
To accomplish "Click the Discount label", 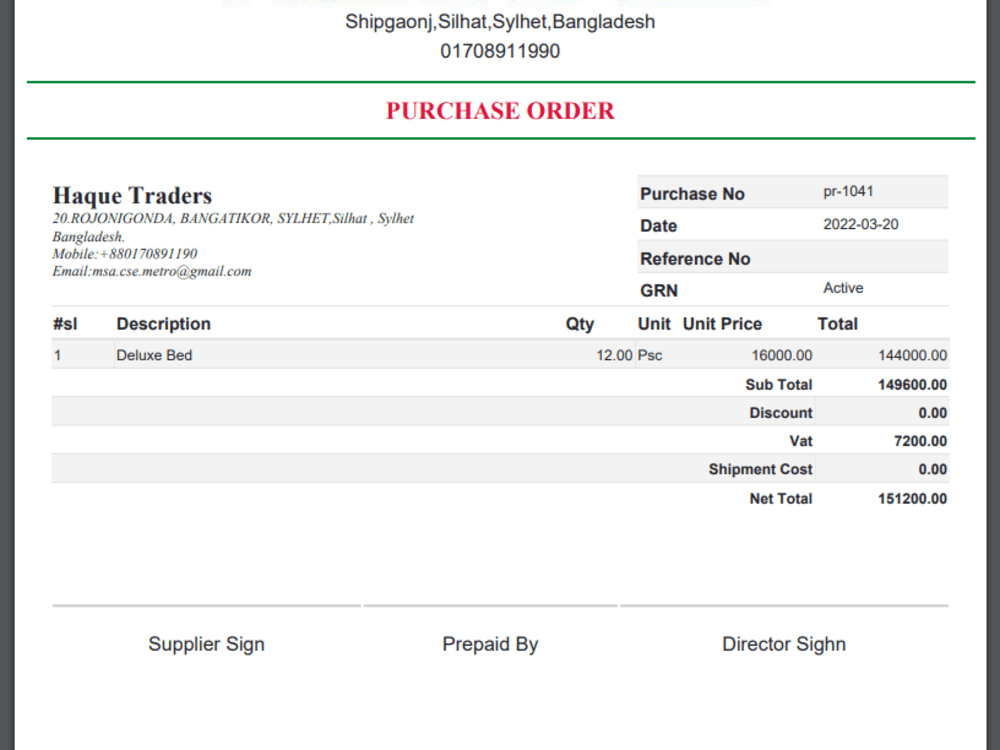I will (x=781, y=413).
